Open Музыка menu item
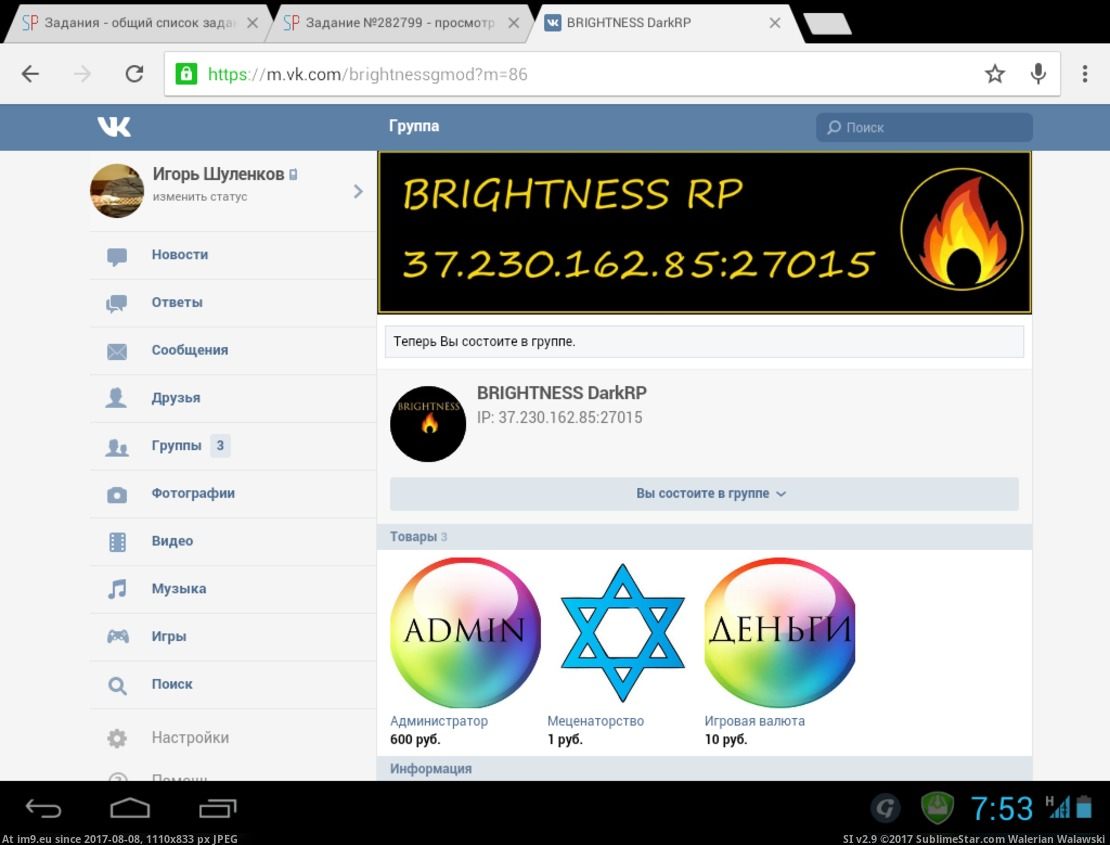Viewport: 1110px width, 845px height. pos(234,590)
